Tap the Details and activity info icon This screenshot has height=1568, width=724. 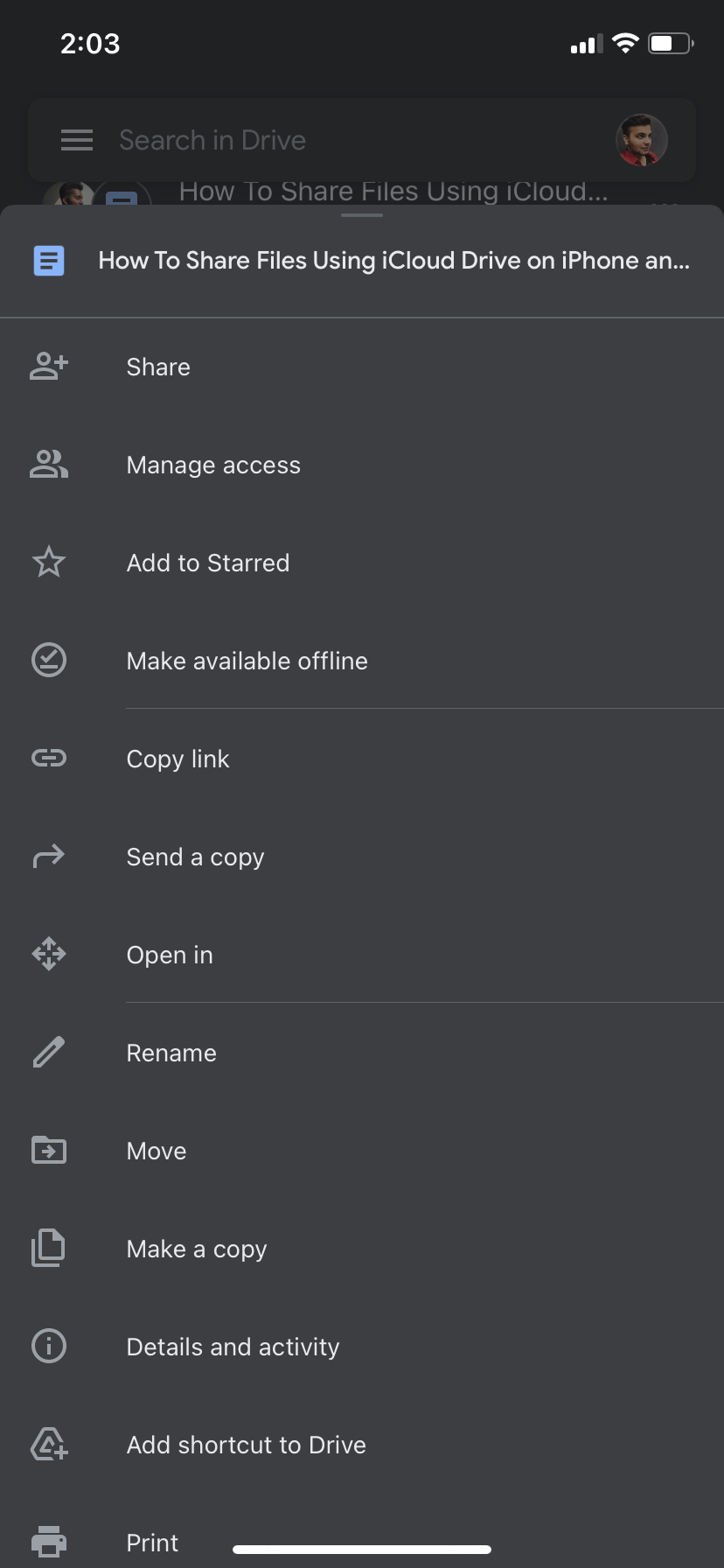pos(49,1346)
